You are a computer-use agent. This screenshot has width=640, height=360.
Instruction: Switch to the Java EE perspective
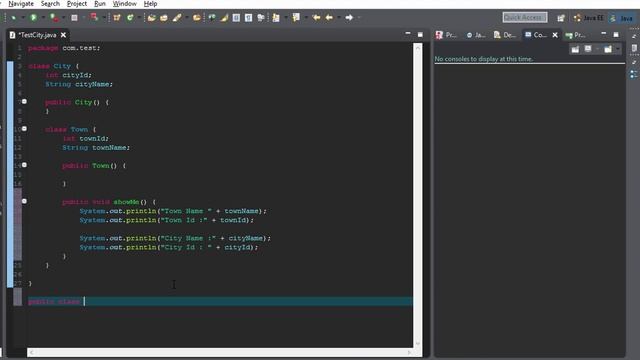(588, 18)
